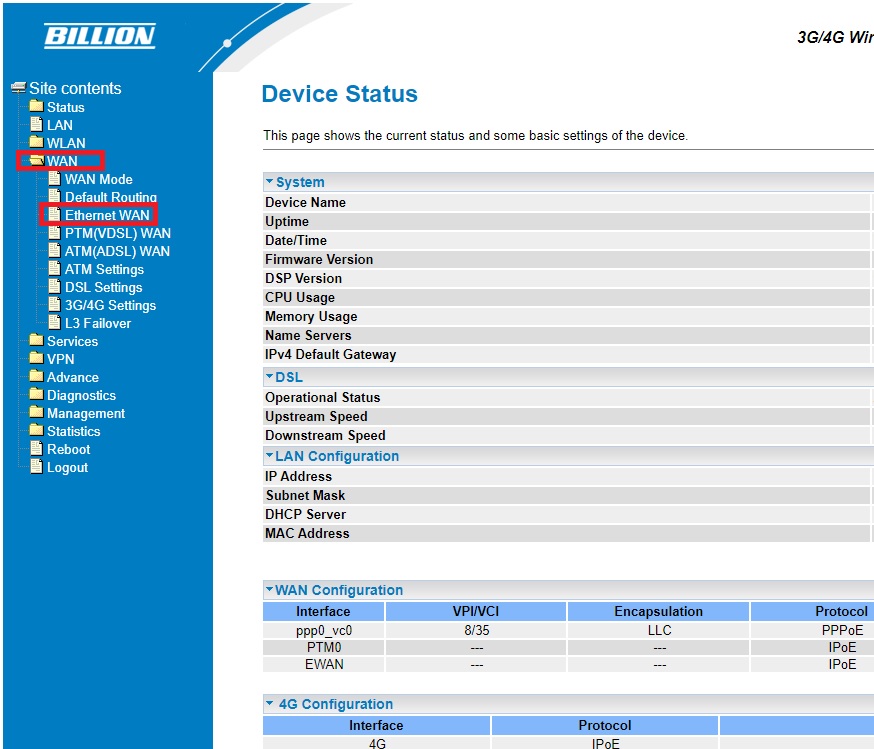The height and width of the screenshot is (749, 874).
Task: Click the VPN folder icon
Action: tap(36, 359)
